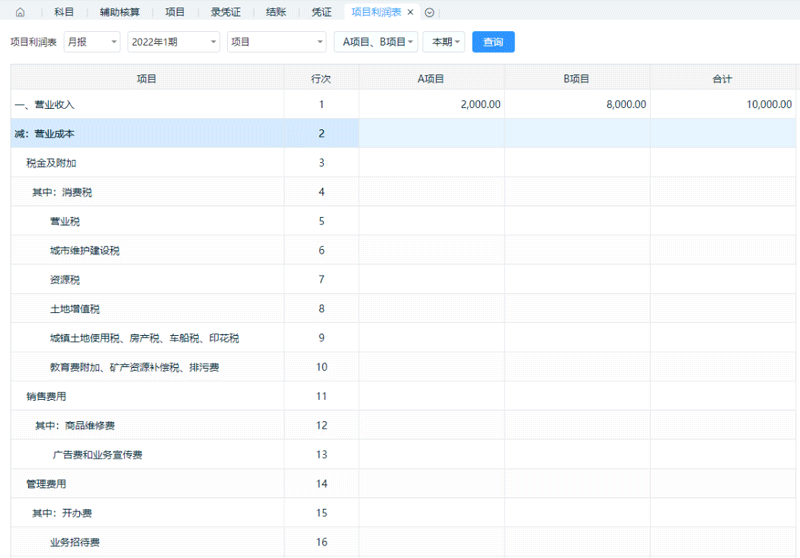Select the 土地增值税 row
Image resolution: width=800 pixels, height=558 pixels.
(x=403, y=309)
